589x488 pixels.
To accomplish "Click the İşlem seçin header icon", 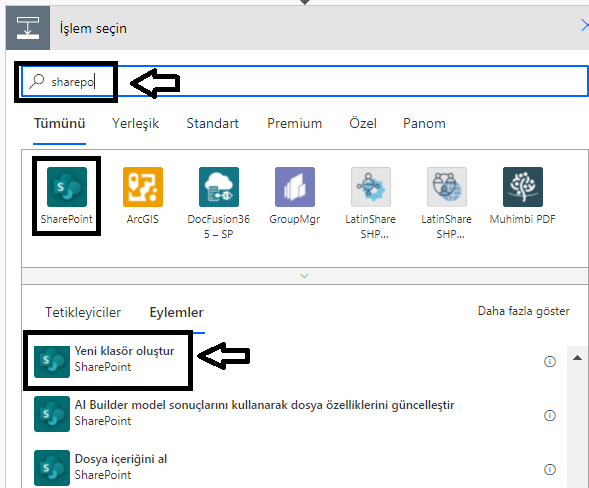I will click(x=28, y=28).
